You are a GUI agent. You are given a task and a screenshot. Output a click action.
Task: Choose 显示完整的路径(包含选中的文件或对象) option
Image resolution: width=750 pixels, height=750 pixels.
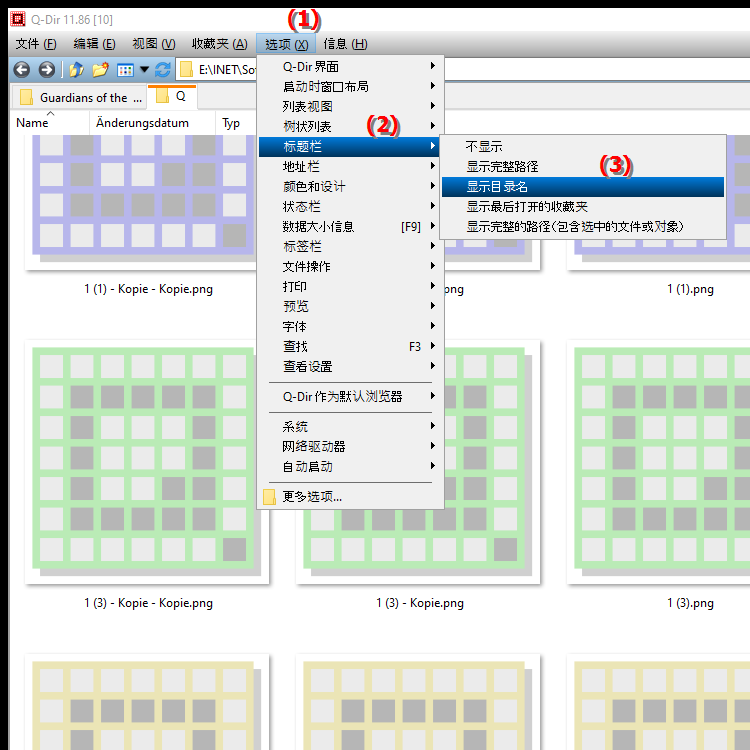tap(583, 226)
